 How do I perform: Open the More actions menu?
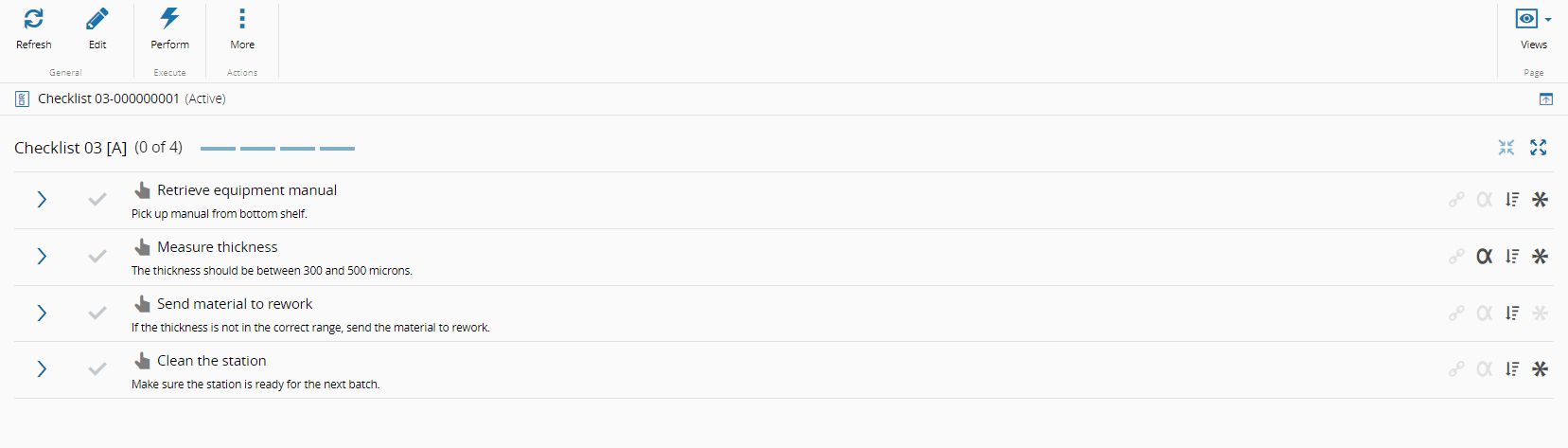click(x=242, y=19)
